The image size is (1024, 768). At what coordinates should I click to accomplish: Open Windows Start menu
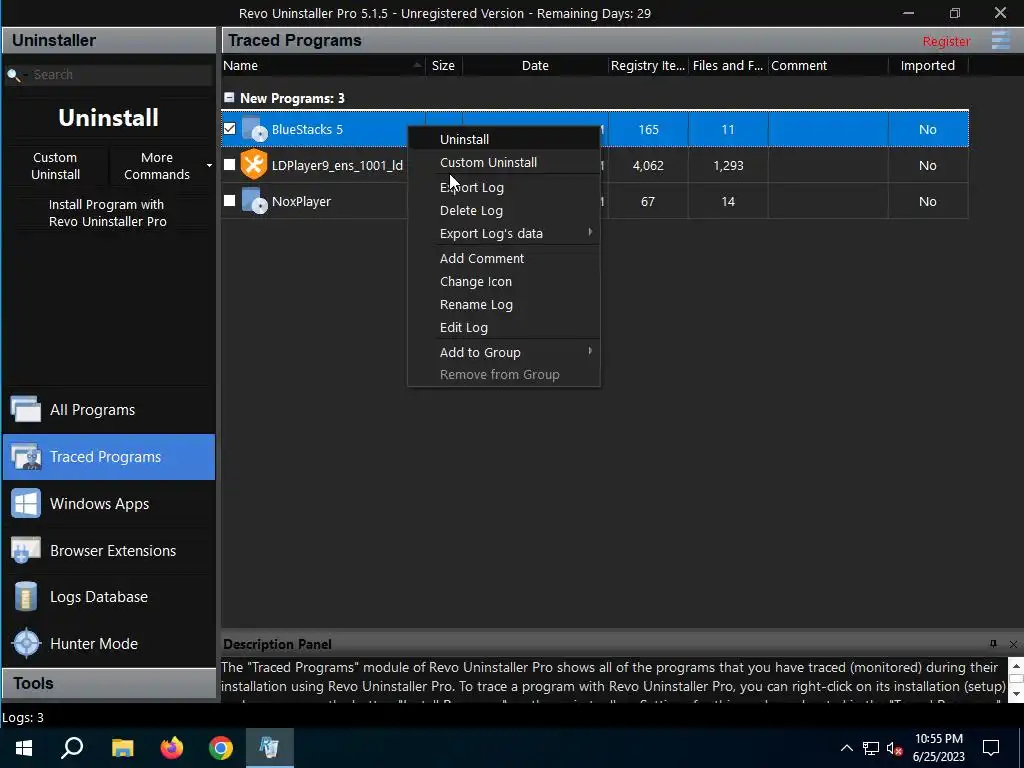(x=24, y=748)
